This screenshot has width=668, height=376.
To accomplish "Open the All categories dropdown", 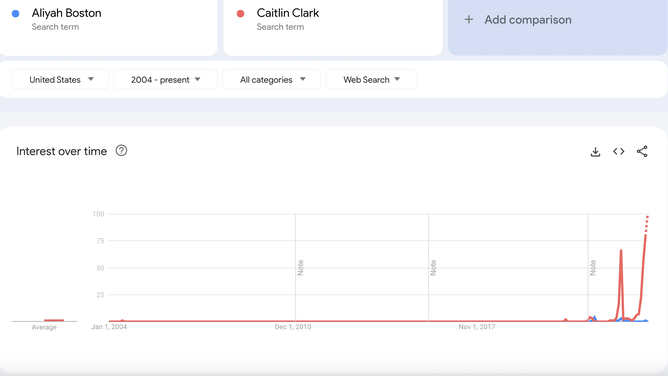I will tap(271, 80).
